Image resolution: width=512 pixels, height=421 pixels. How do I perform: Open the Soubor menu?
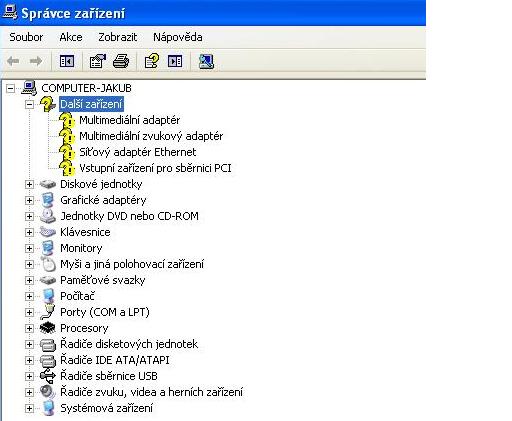coord(26,37)
